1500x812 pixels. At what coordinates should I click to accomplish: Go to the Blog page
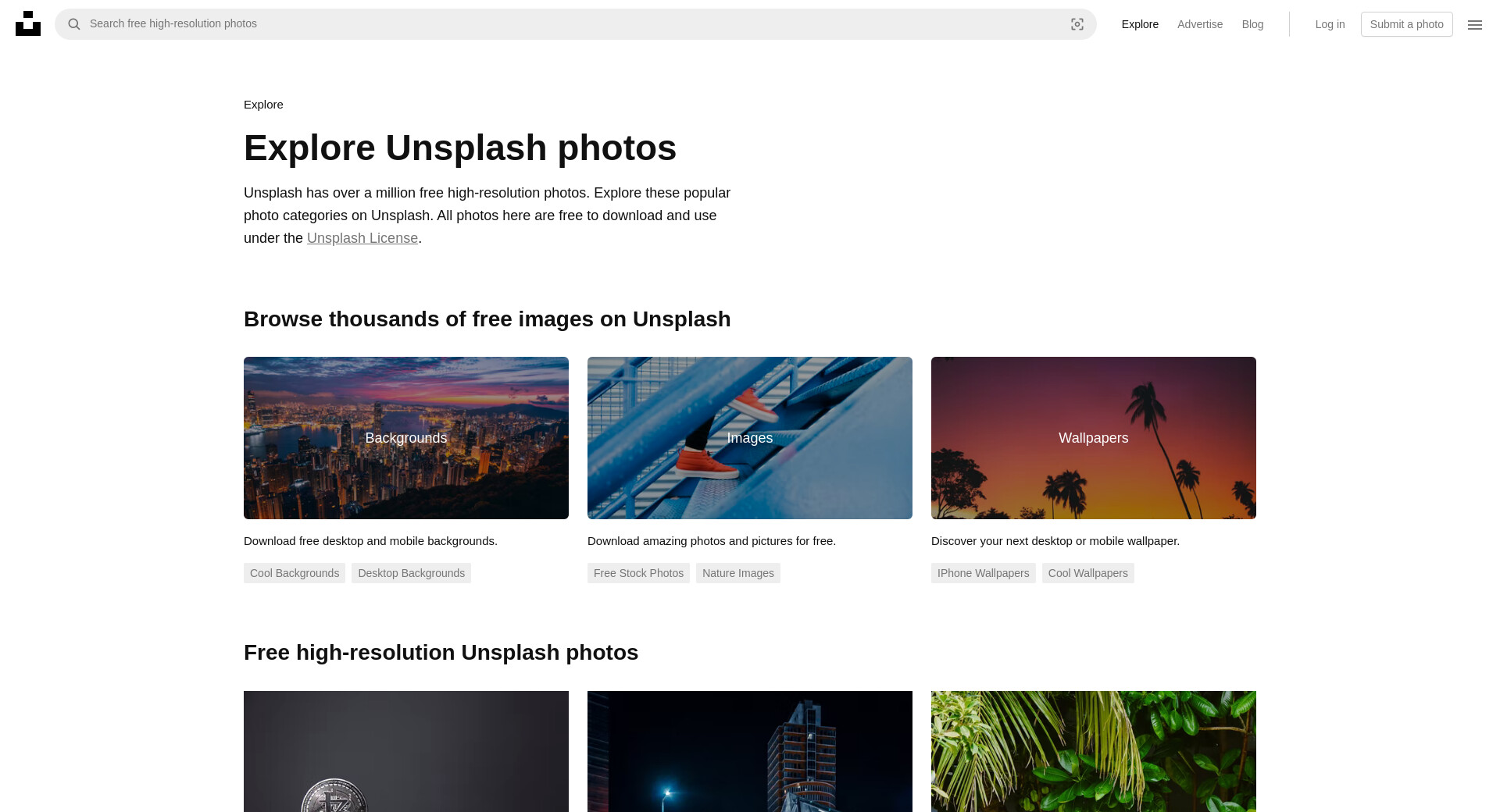point(1252,24)
